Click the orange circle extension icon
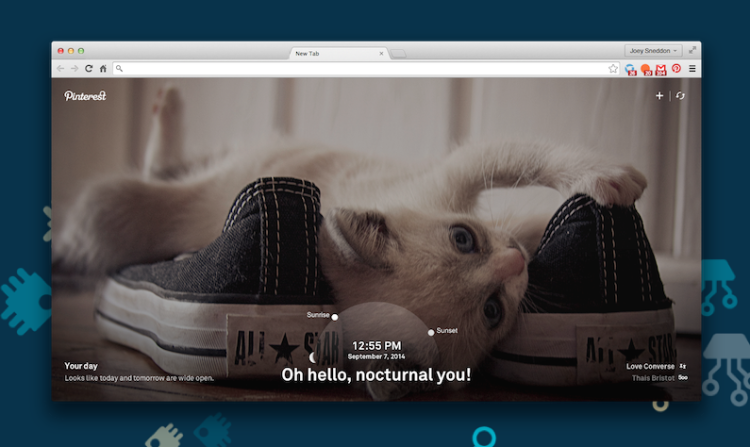Viewport: 750px width, 447px height. [x=646, y=70]
